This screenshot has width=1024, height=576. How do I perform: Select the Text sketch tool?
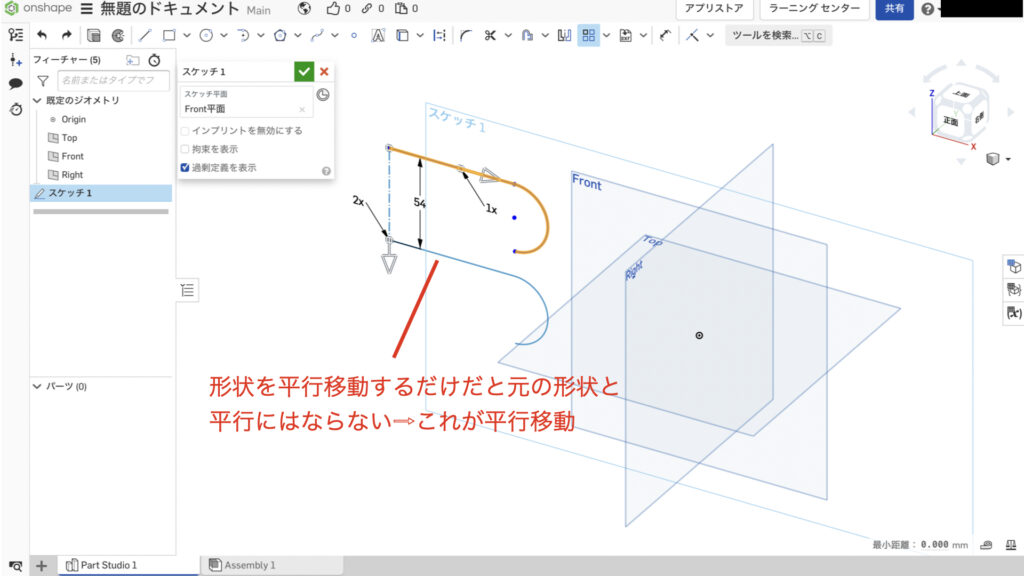point(378,35)
